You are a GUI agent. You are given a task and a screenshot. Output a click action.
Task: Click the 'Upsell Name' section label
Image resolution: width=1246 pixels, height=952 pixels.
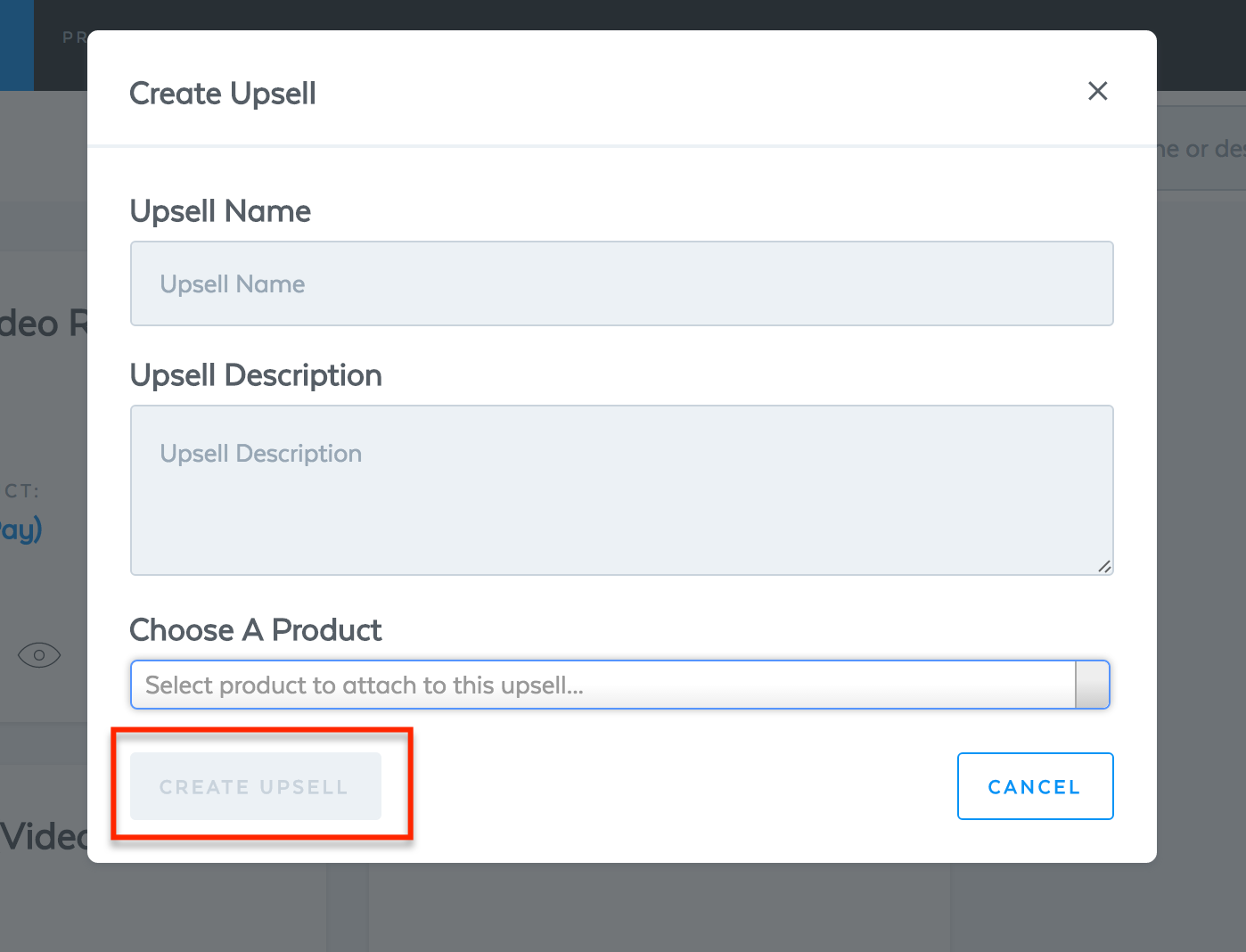coord(220,211)
